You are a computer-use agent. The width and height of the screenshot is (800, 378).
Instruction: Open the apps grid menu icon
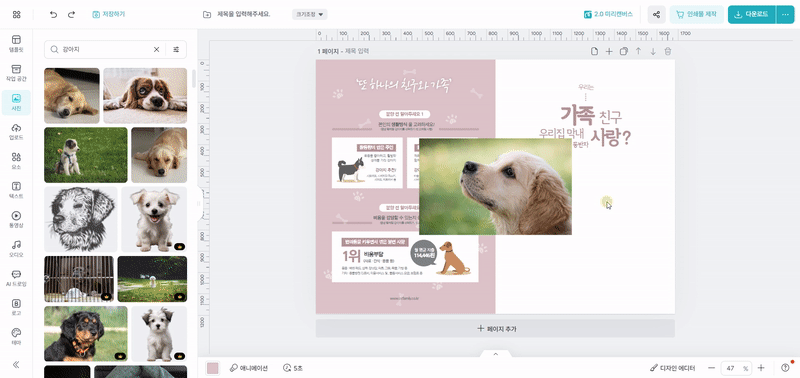coord(16,14)
